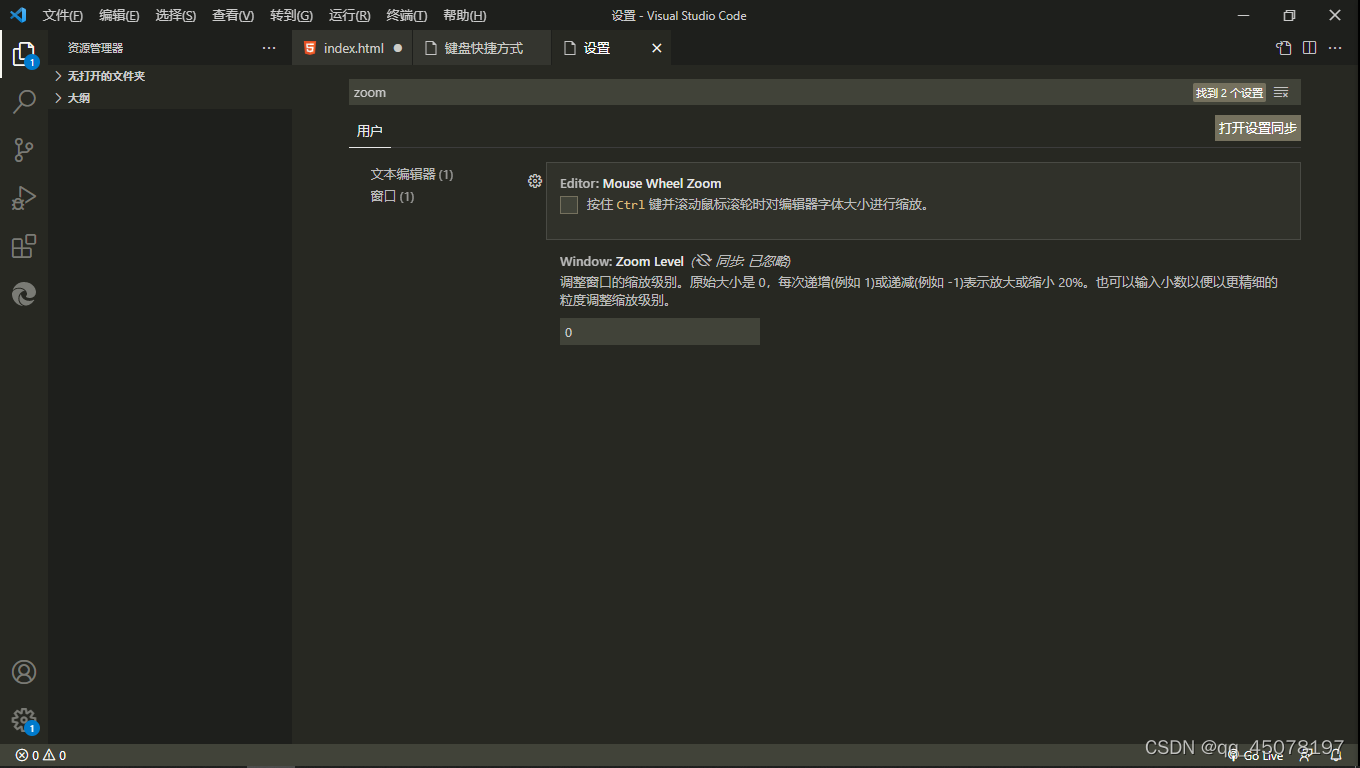Click the 资源管理器 sidebar title
Screen dimensions: 1360x768
click(95, 48)
